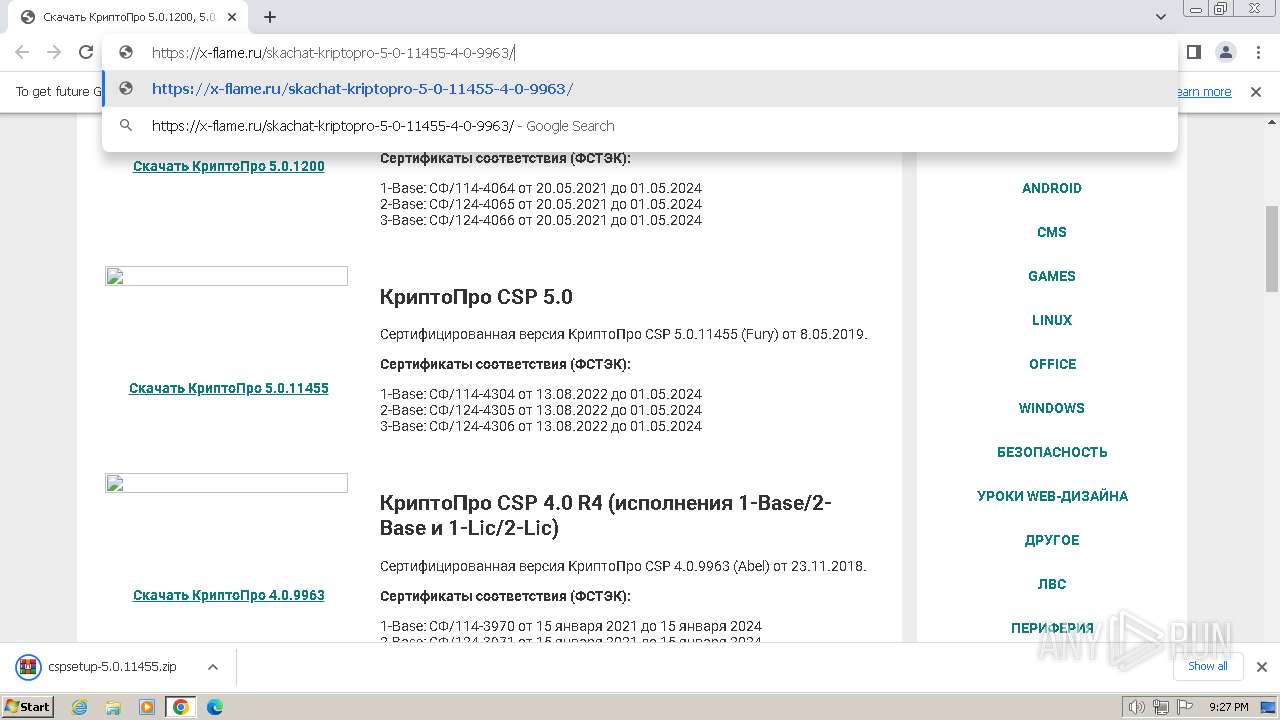Screen dimensions: 1280x720
Task: Close the downloads bar
Action: [x=1261, y=667]
